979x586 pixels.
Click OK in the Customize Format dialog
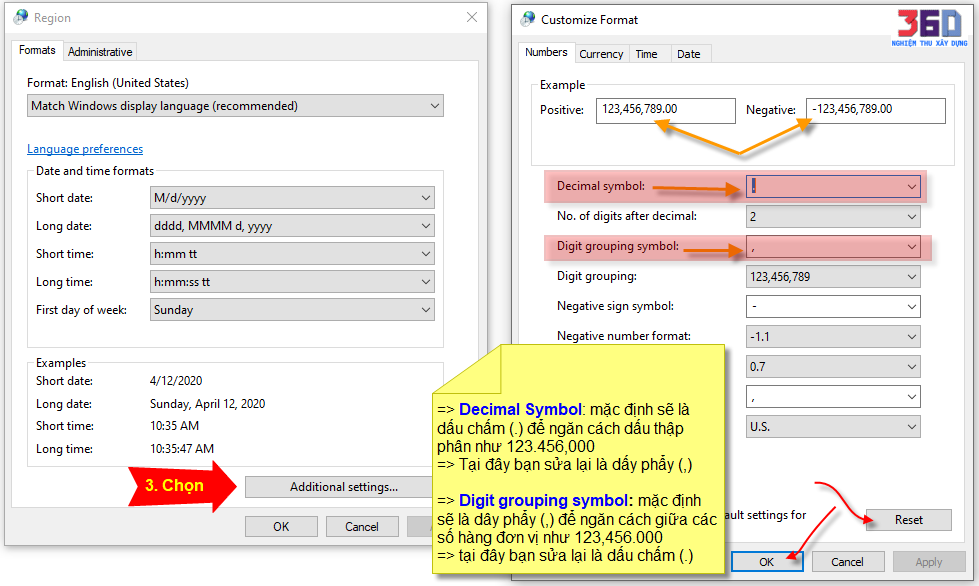click(x=767, y=562)
